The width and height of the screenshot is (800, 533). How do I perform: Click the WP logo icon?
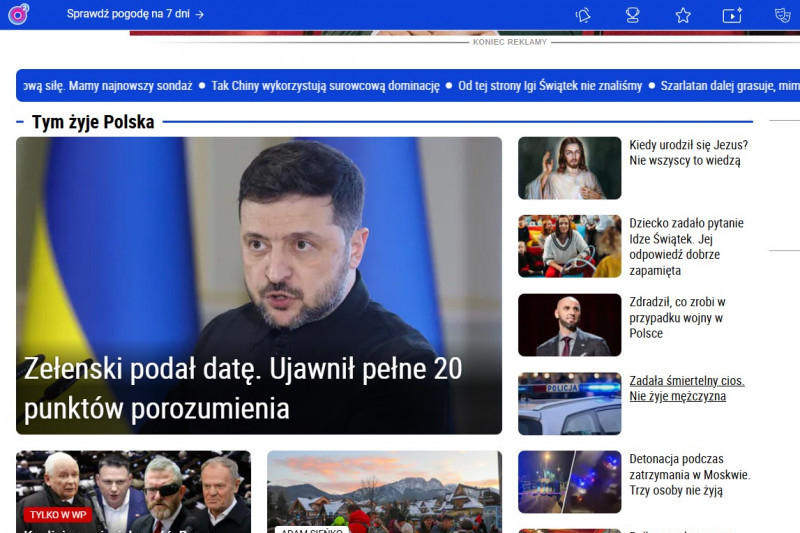click(18, 14)
